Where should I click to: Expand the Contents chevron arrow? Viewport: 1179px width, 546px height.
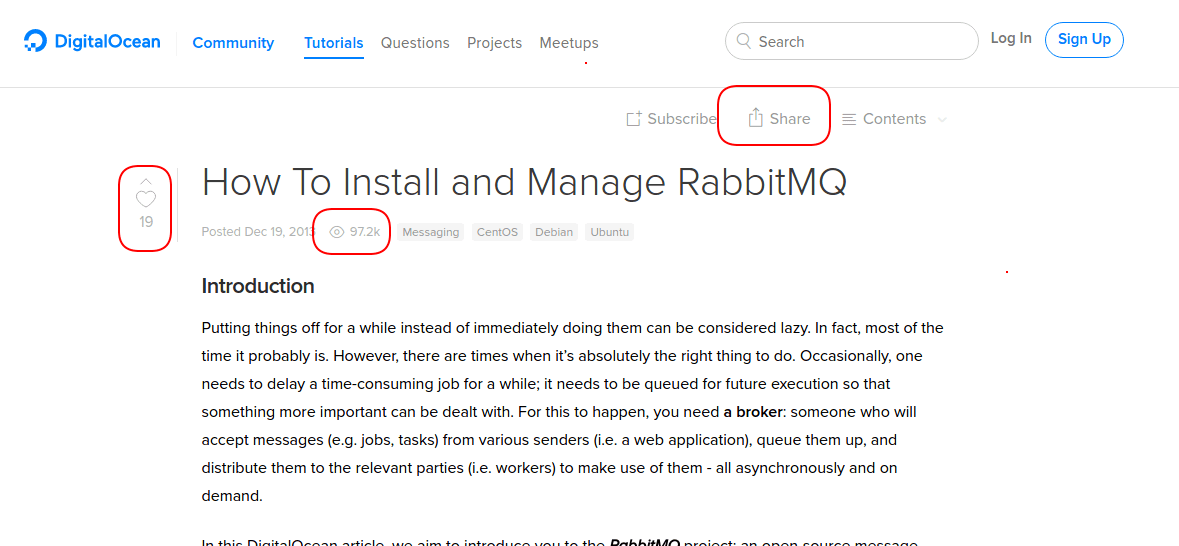pyautogui.click(x=942, y=120)
